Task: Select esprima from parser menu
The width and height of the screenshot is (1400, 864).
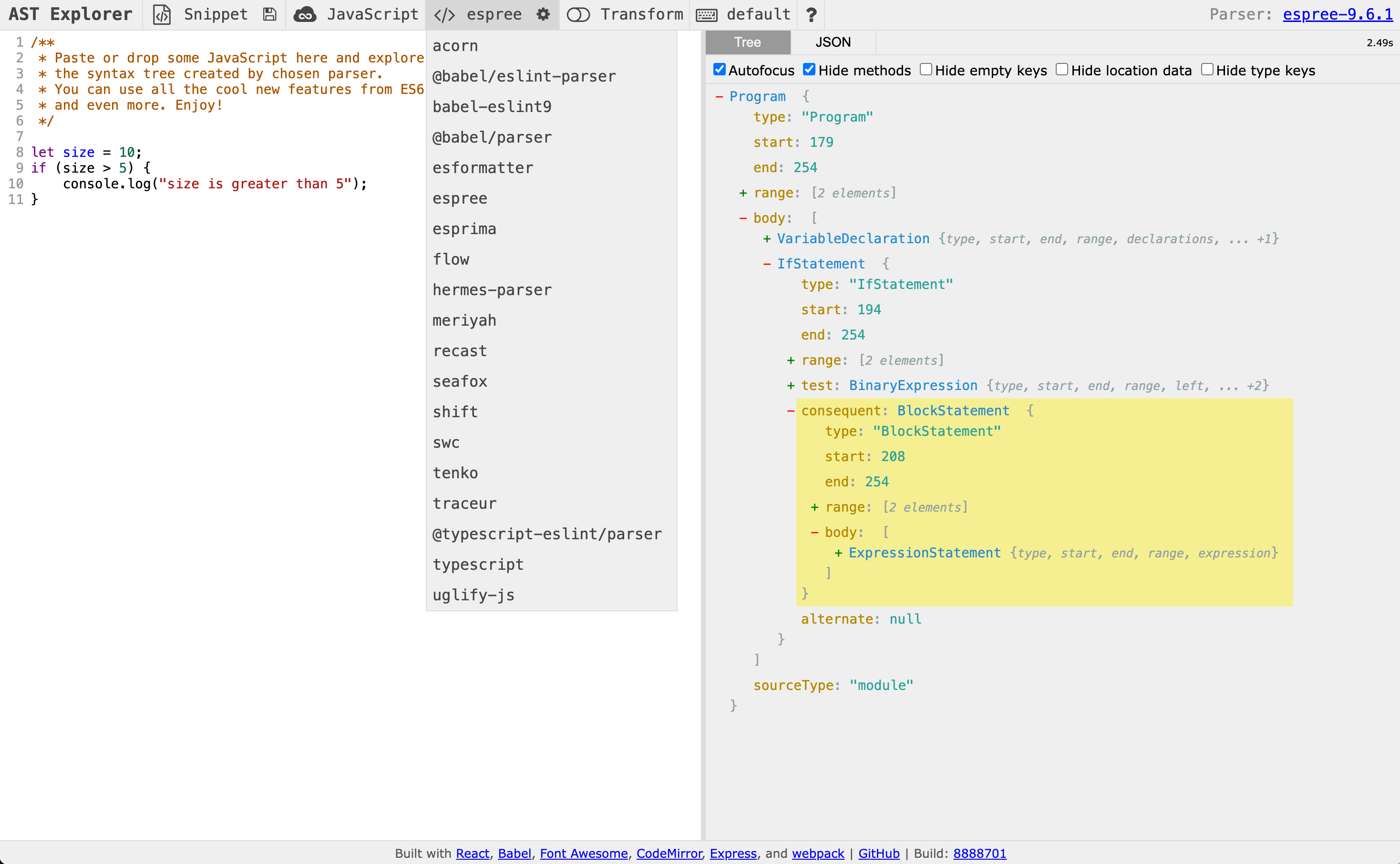Action: point(464,229)
